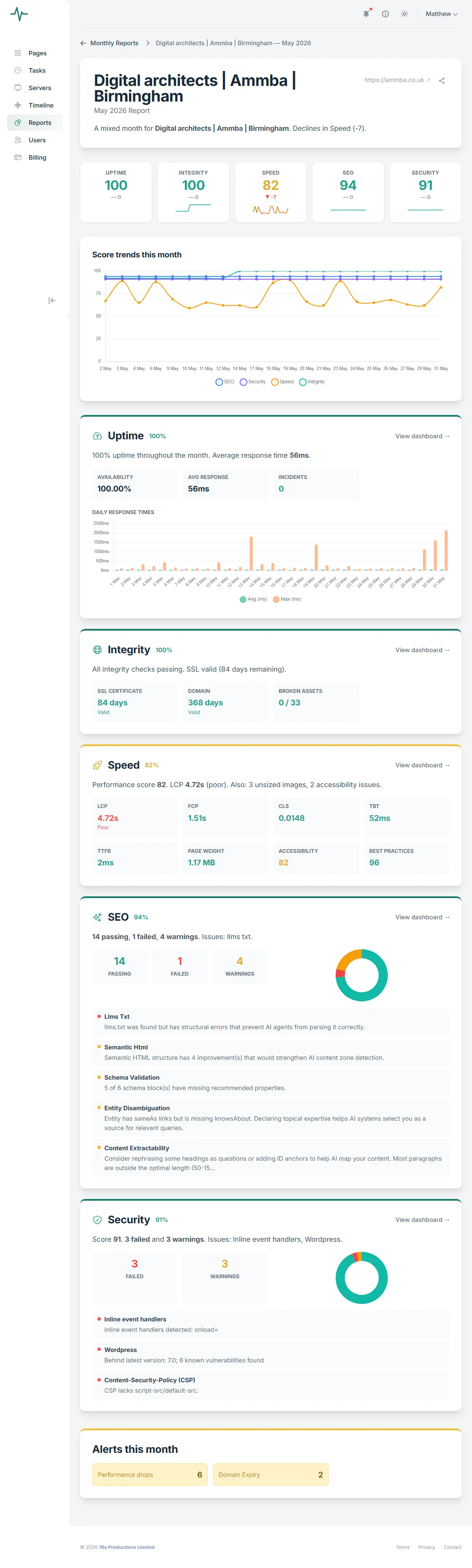Click the Security shield icon
The width and height of the screenshot is (472, 1568).
pyautogui.click(x=97, y=1220)
